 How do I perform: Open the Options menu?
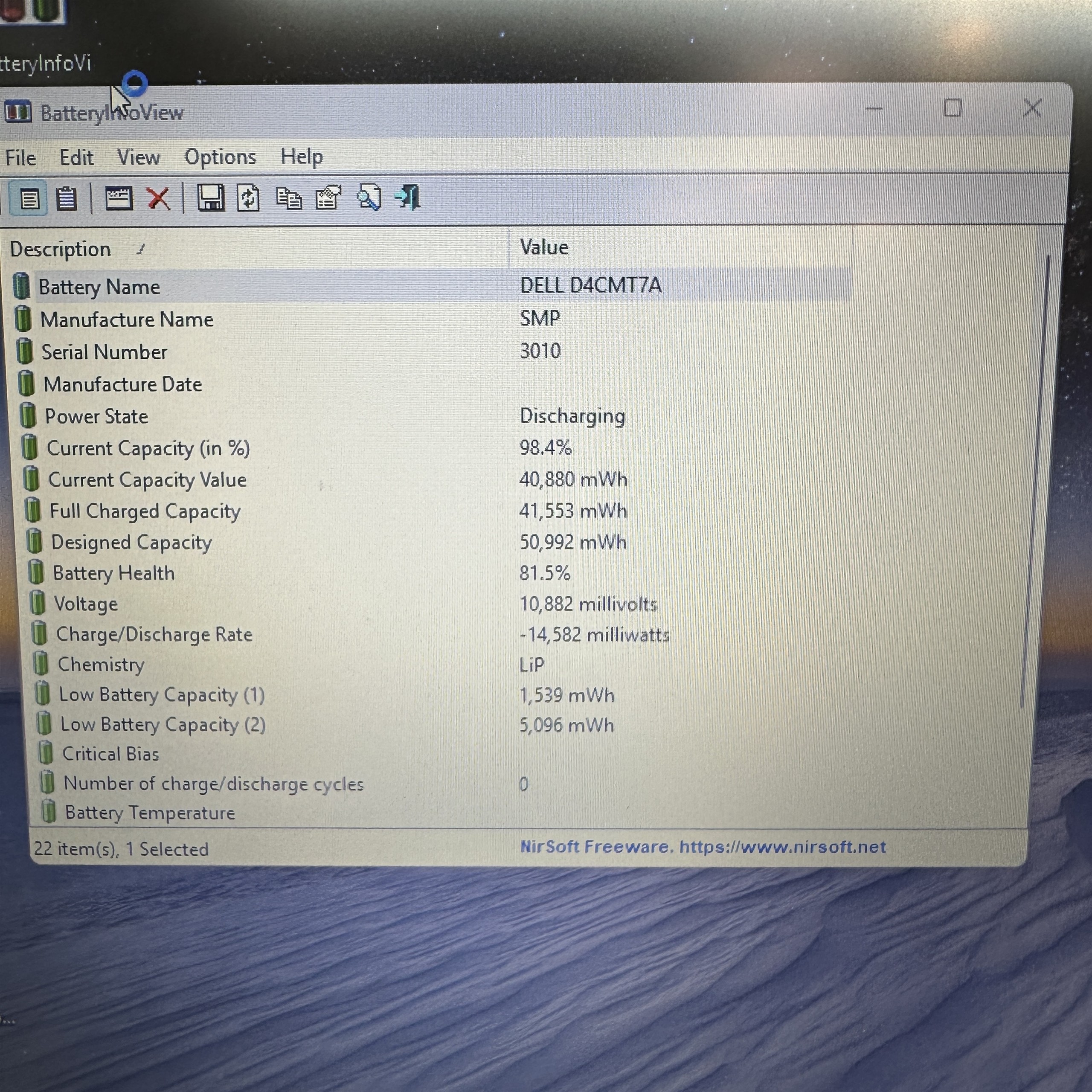tap(220, 157)
